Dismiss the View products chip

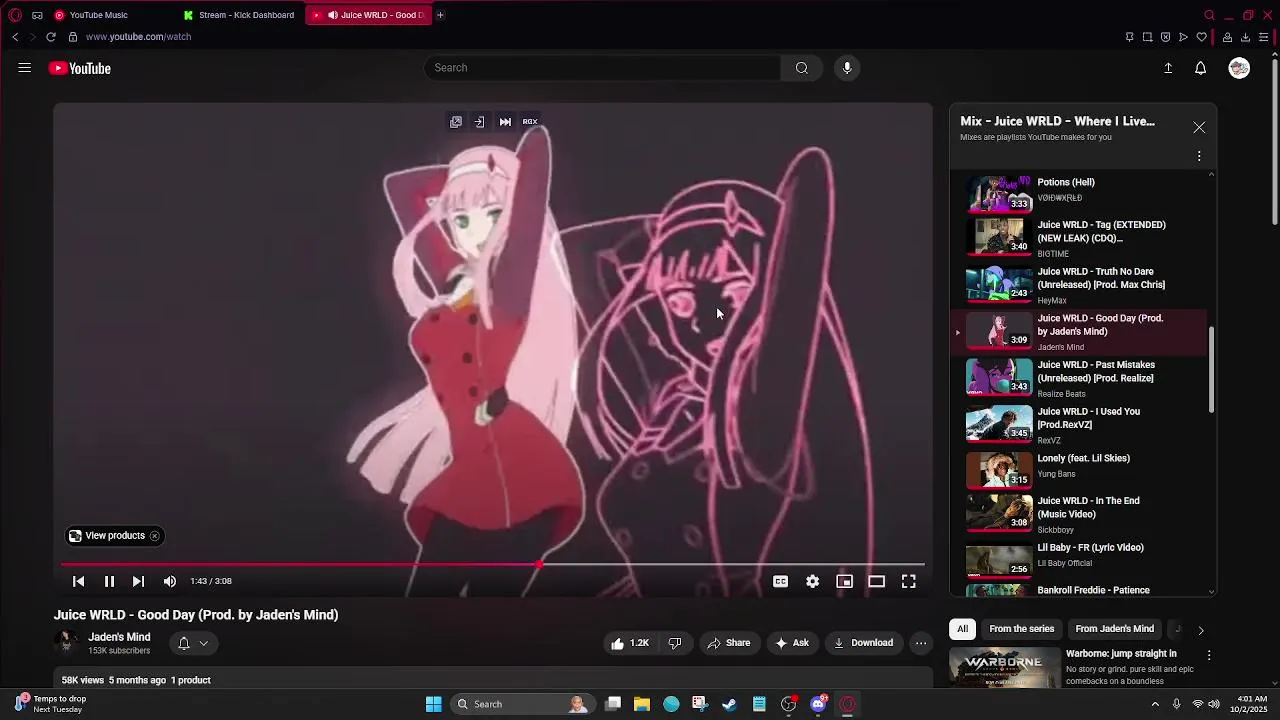[154, 536]
